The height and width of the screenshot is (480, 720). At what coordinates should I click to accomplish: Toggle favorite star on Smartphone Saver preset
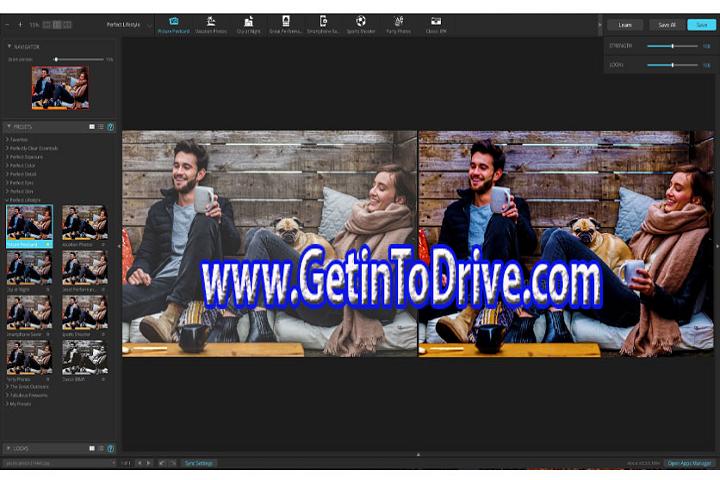pos(48,334)
